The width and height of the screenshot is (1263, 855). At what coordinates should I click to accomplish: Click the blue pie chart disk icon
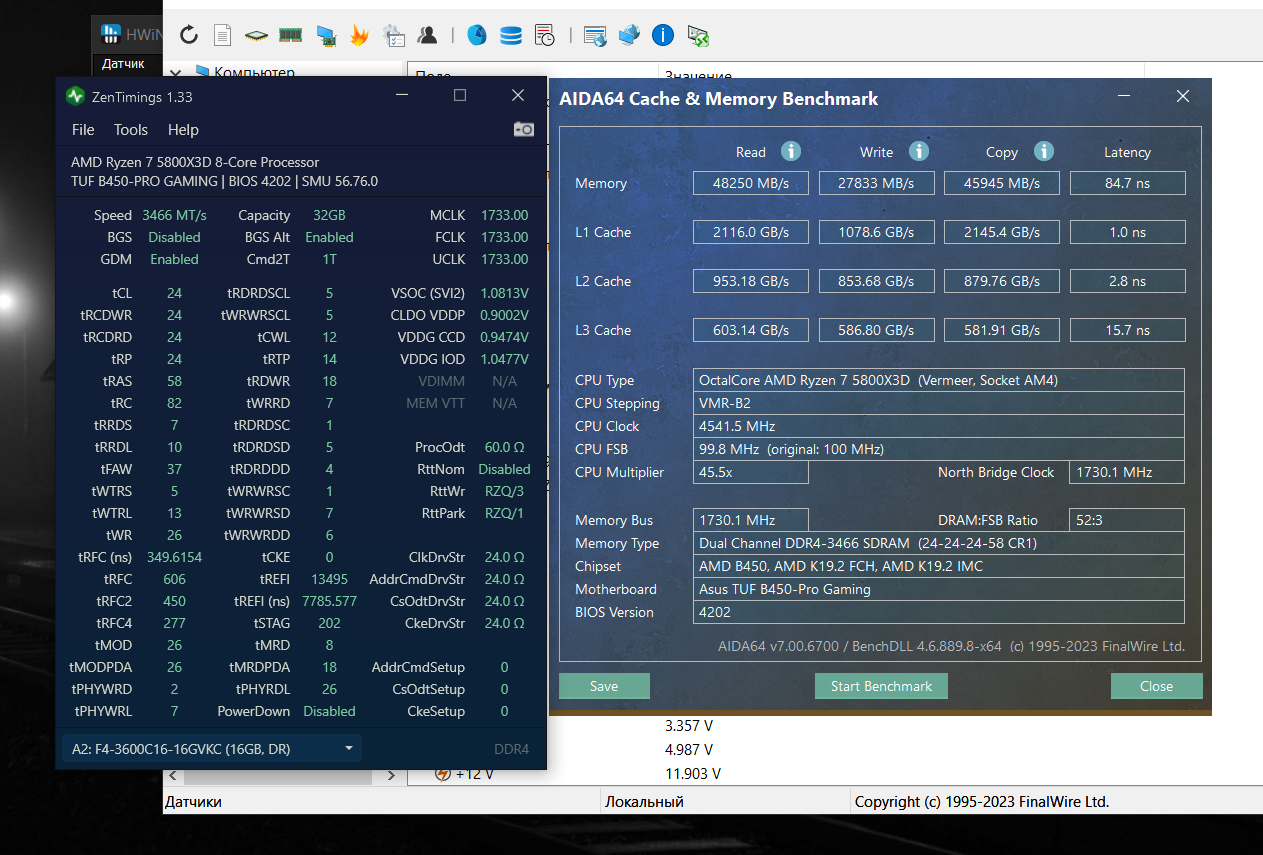point(477,36)
